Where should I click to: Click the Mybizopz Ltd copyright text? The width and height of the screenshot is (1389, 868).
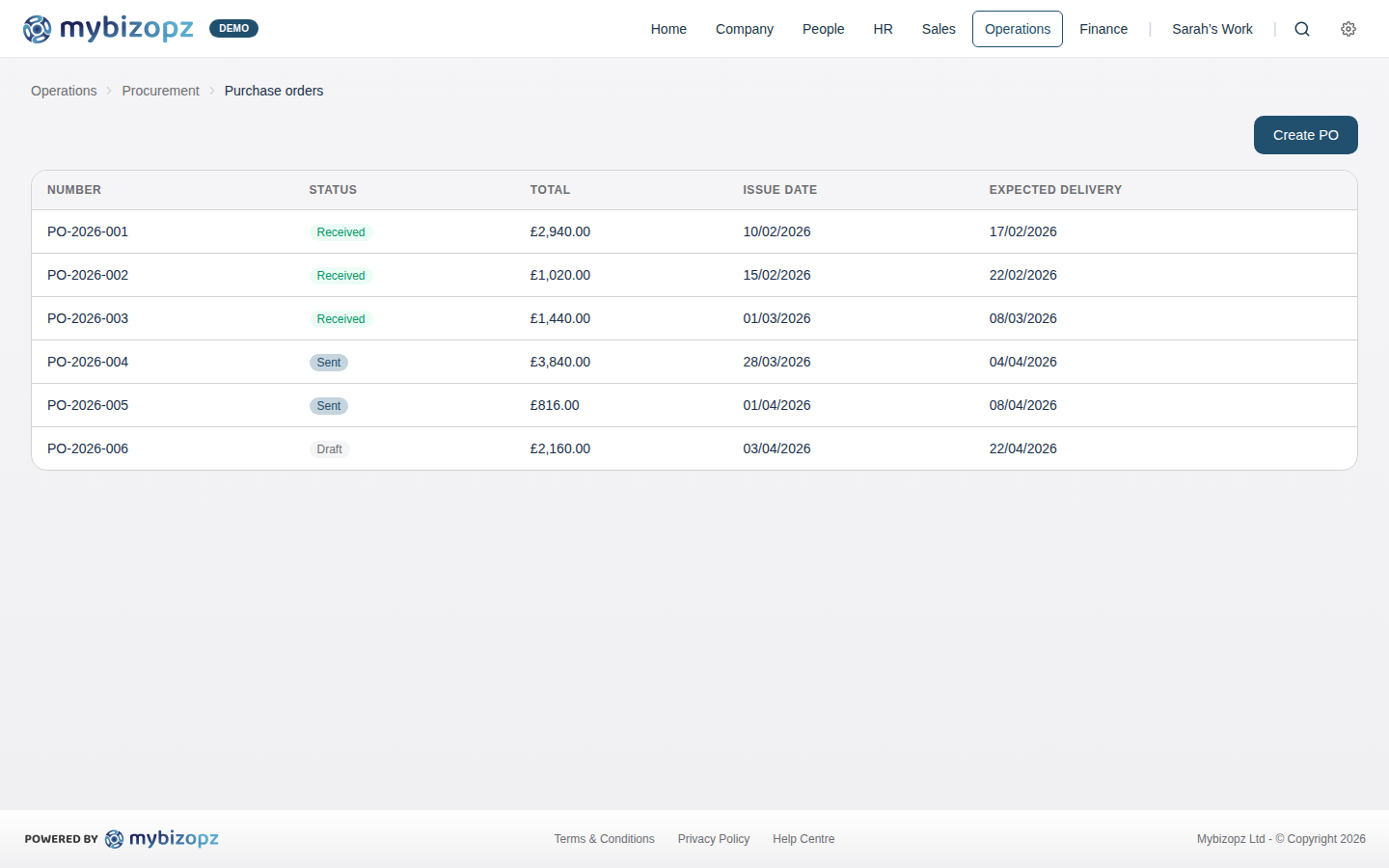tap(1281, 839)
